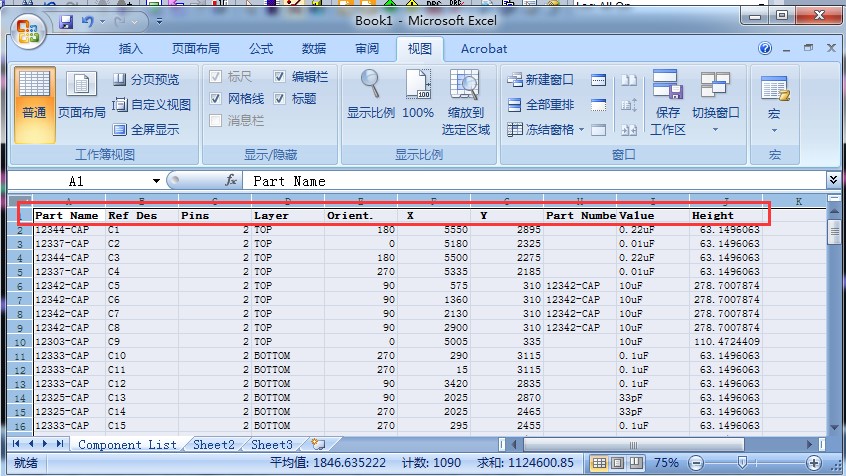
Task: Zoom in with the plus button
Action: click(x=814, y=463)
